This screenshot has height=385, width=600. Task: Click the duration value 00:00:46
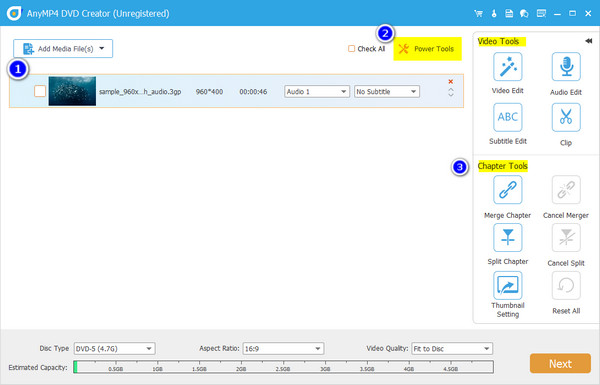coord(253,92)
